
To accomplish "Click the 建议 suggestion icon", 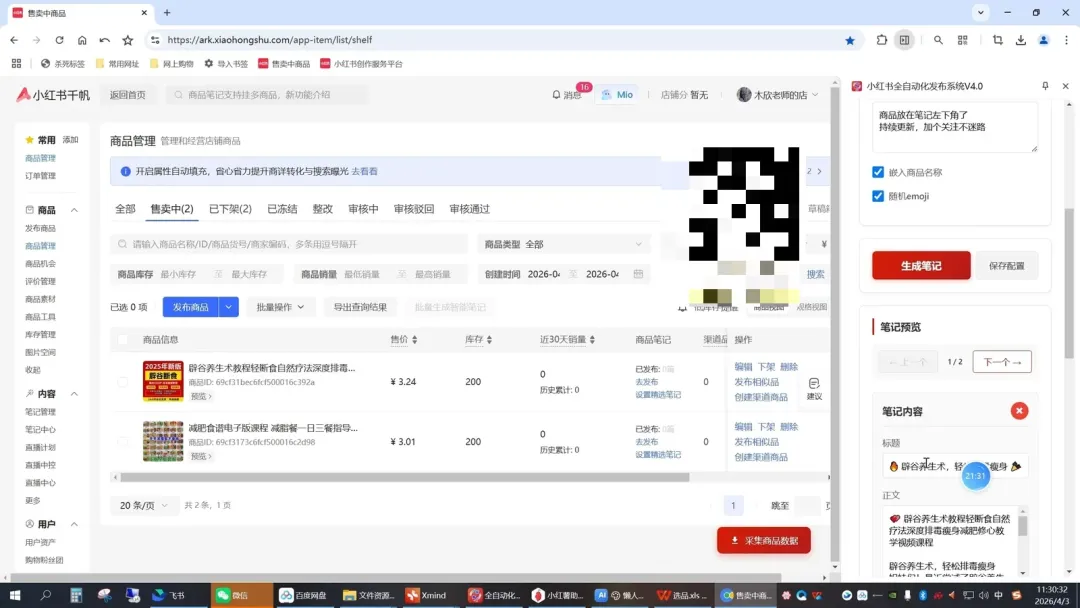I will (814, 388).
